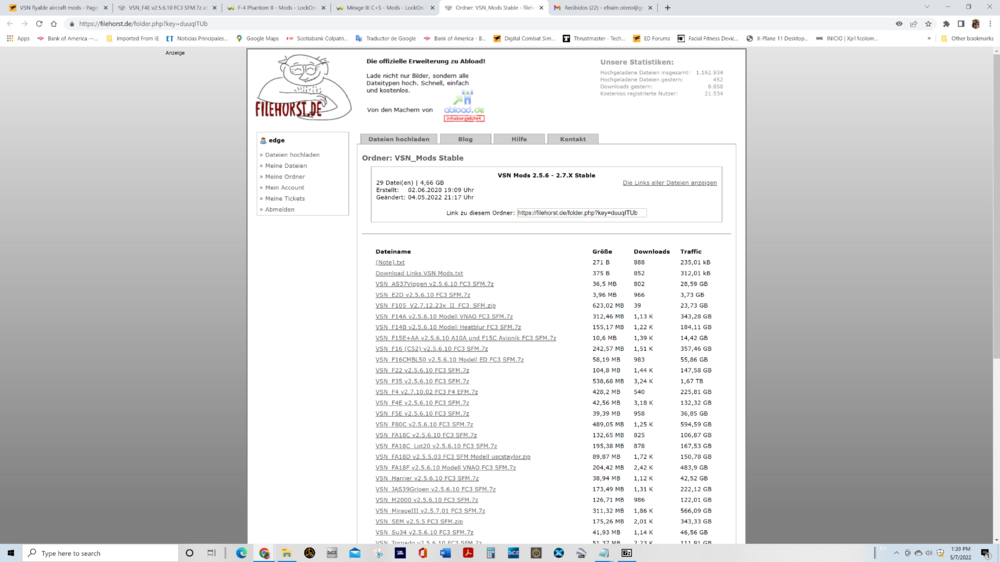Open the share page icon in address bar
This screenshot has width=1000, height=562.
tap(914, 24)
